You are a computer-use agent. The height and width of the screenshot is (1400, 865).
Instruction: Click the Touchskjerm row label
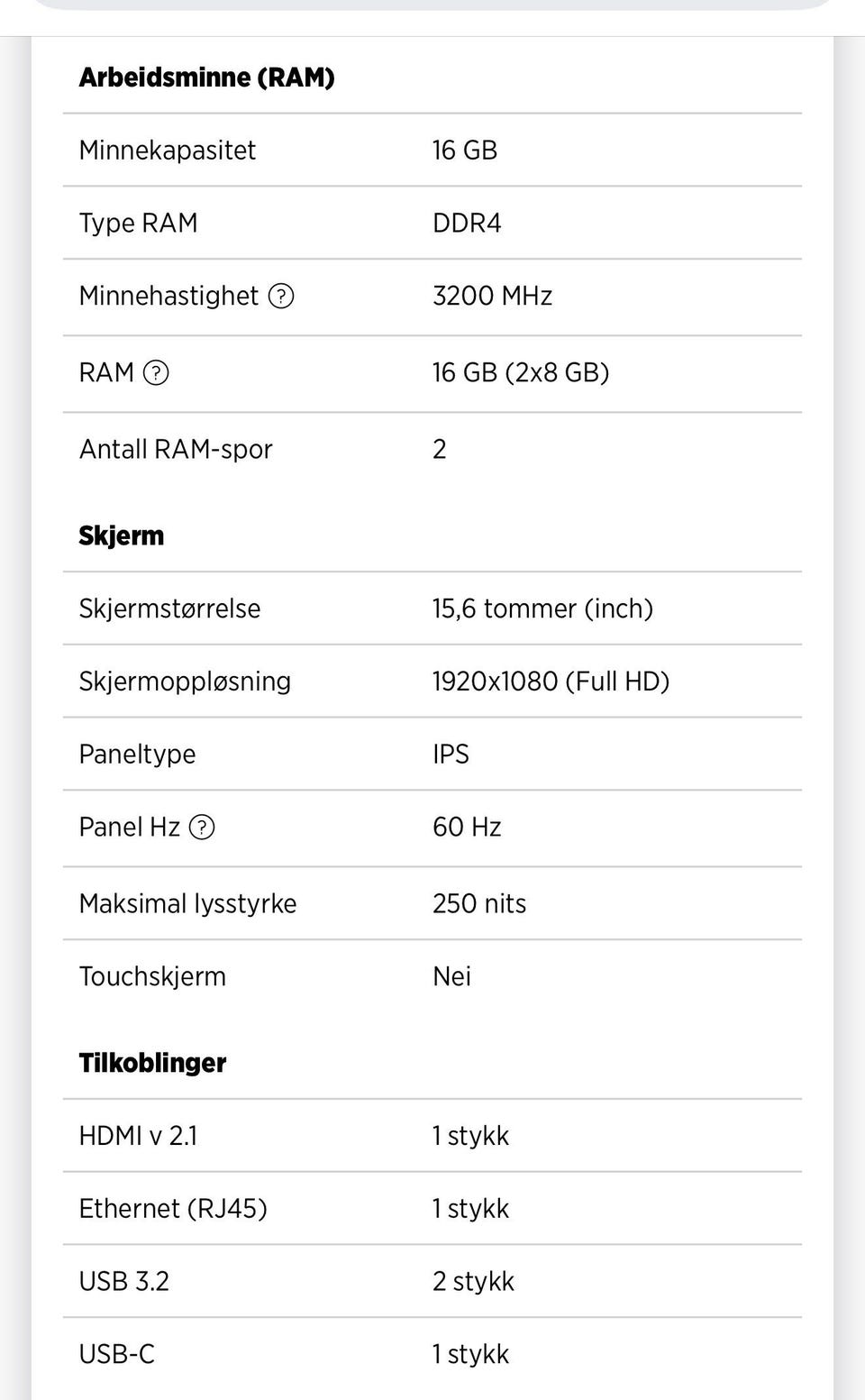152,976
